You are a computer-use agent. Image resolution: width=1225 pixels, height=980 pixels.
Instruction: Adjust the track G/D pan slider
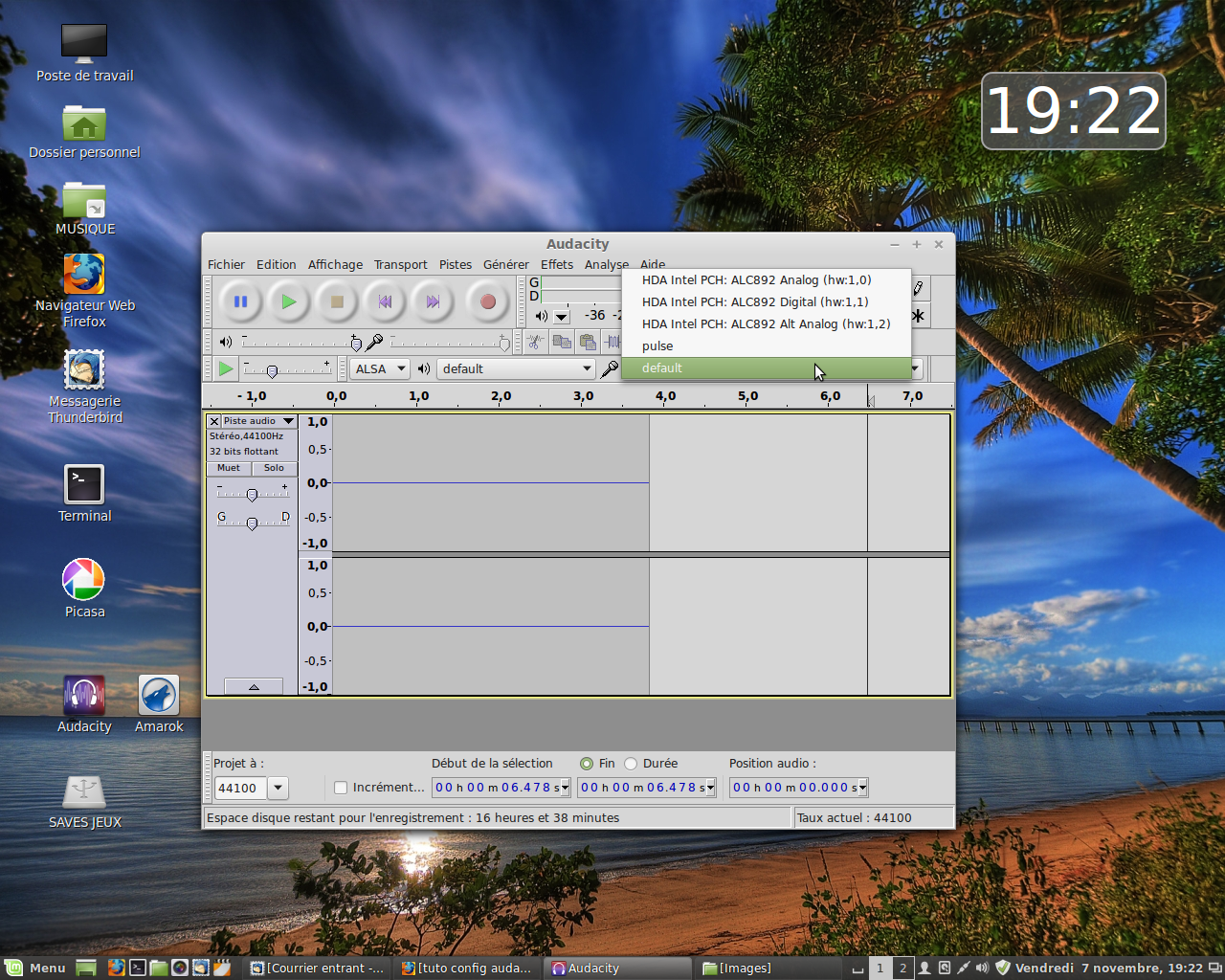point(253,523)
